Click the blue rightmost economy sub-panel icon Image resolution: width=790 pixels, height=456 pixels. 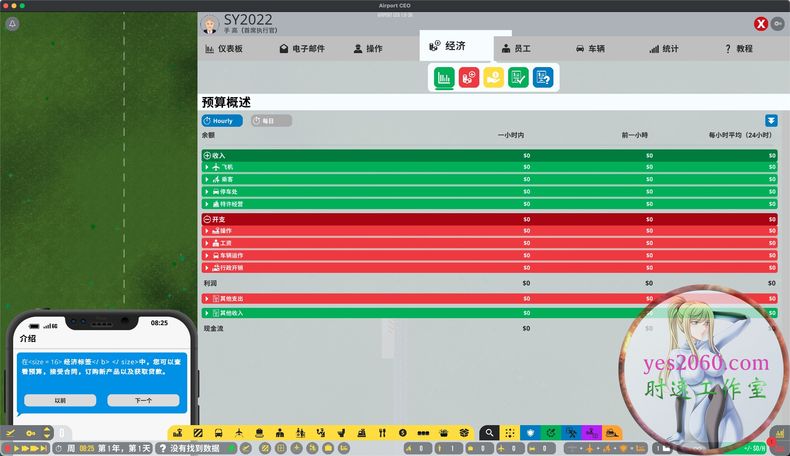pyautogui.click(x=543, y=77)
